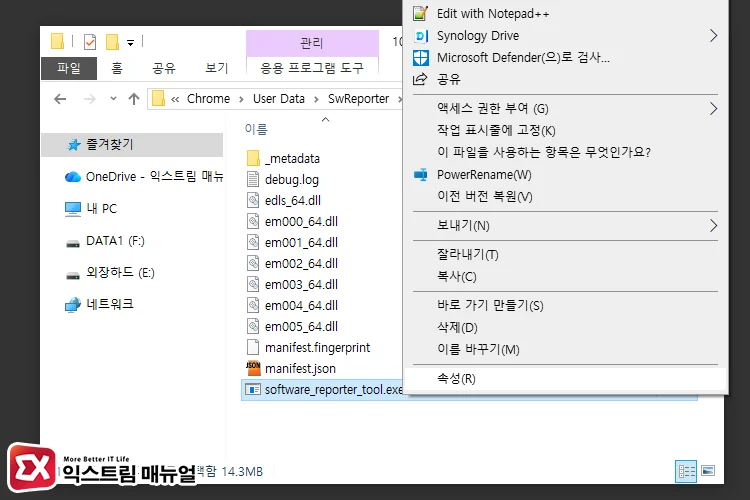Screen dimensions: 750x500
Task: Choose 잘라내기(T) from context menu
Action: pos(565,255)
